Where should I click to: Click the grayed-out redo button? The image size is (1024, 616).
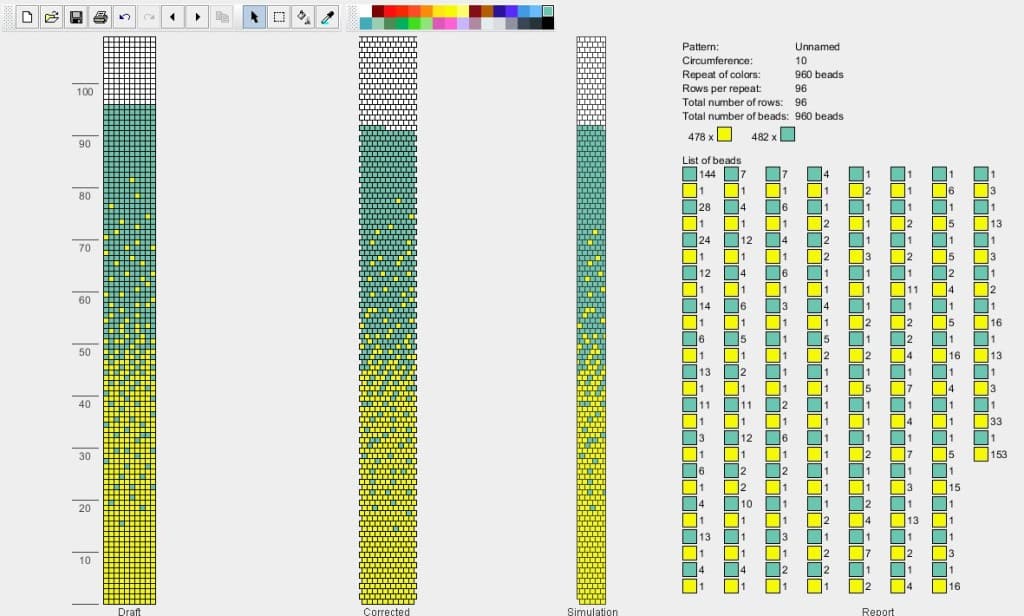pos(149,17)
